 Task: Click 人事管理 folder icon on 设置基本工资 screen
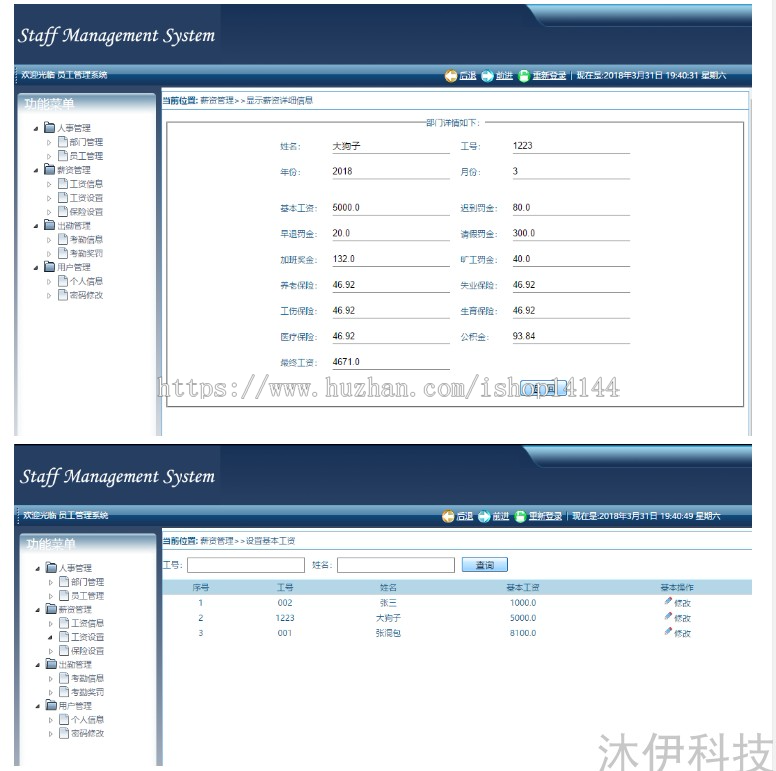tap(51, 567)
